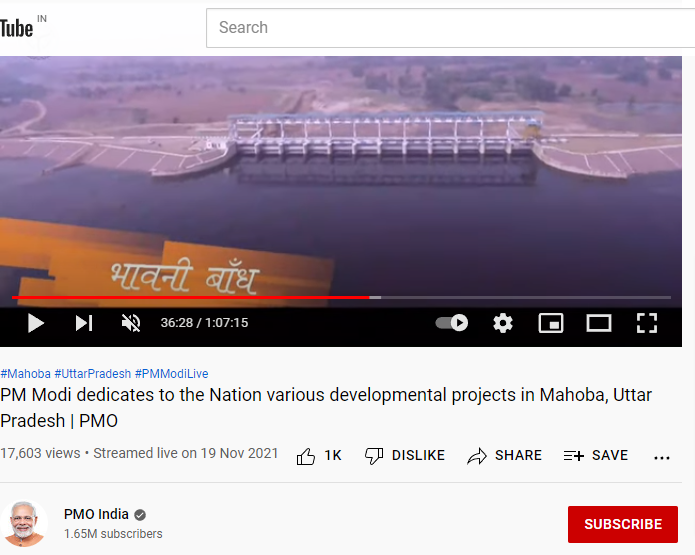Viewport: 695px width, 555px height.
Task: Focus the Search input field
Action: (x=450, y=27)
